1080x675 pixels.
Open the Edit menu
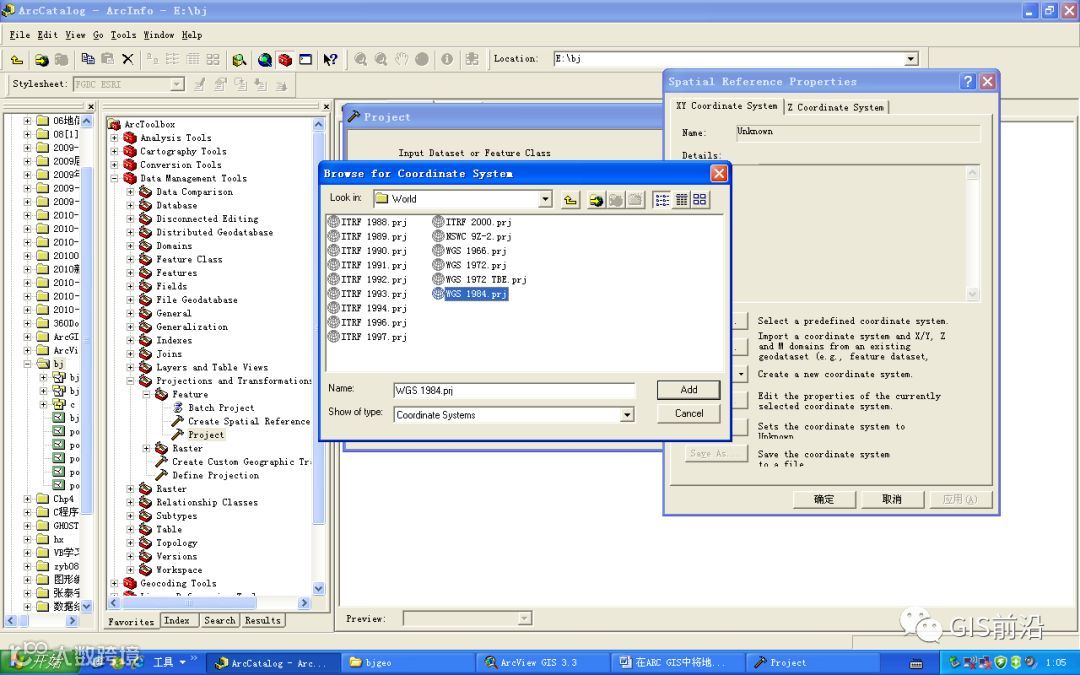click(48, 34)
